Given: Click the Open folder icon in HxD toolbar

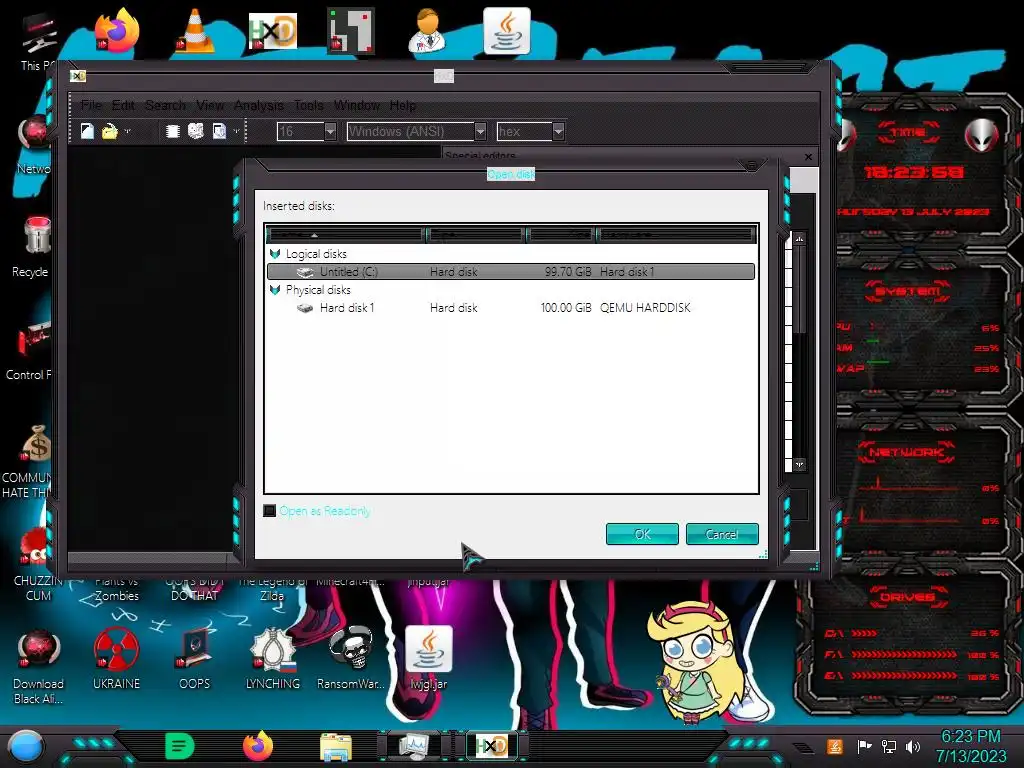Looking at the screenshot, I should click(109, 131).
